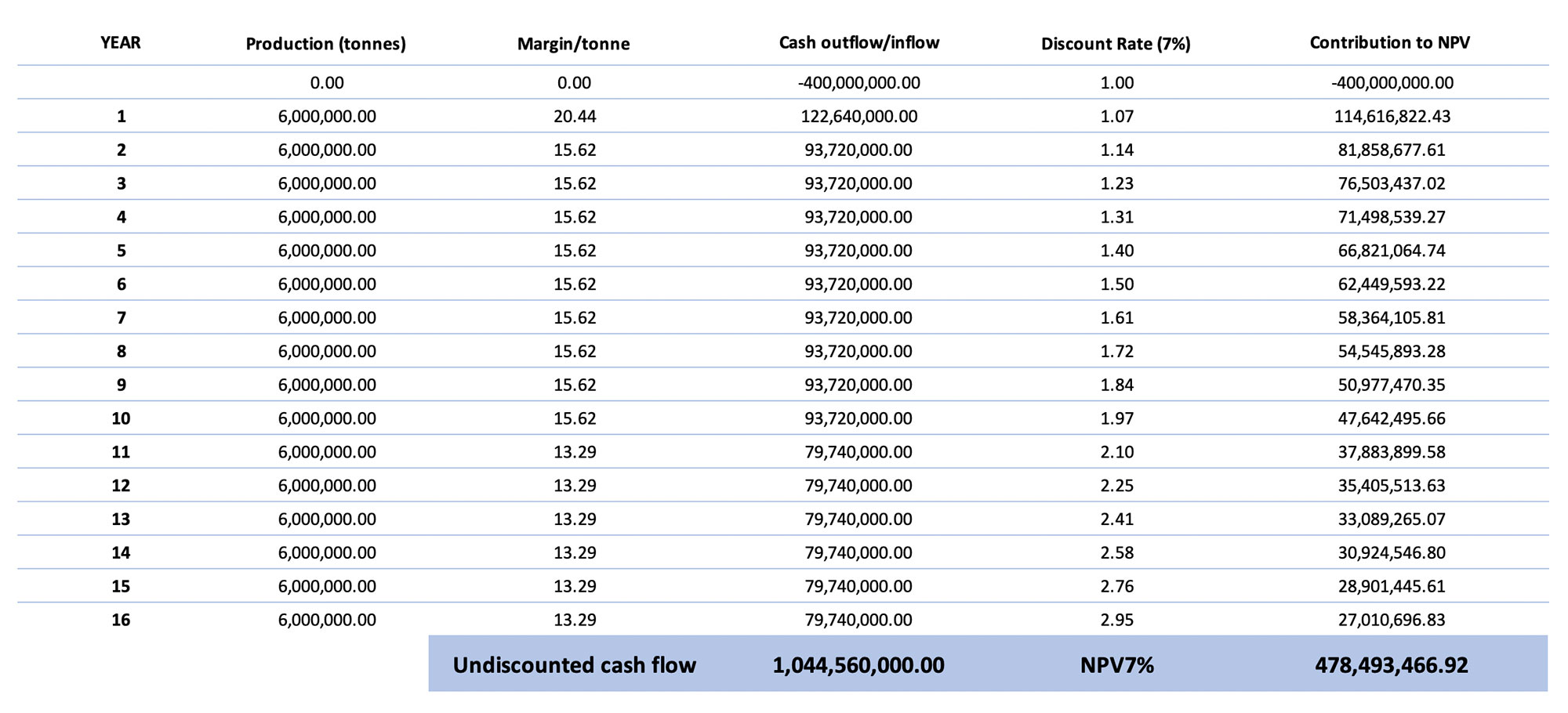
Task: Select year number 7 row label
Action: tap(121, 317)
